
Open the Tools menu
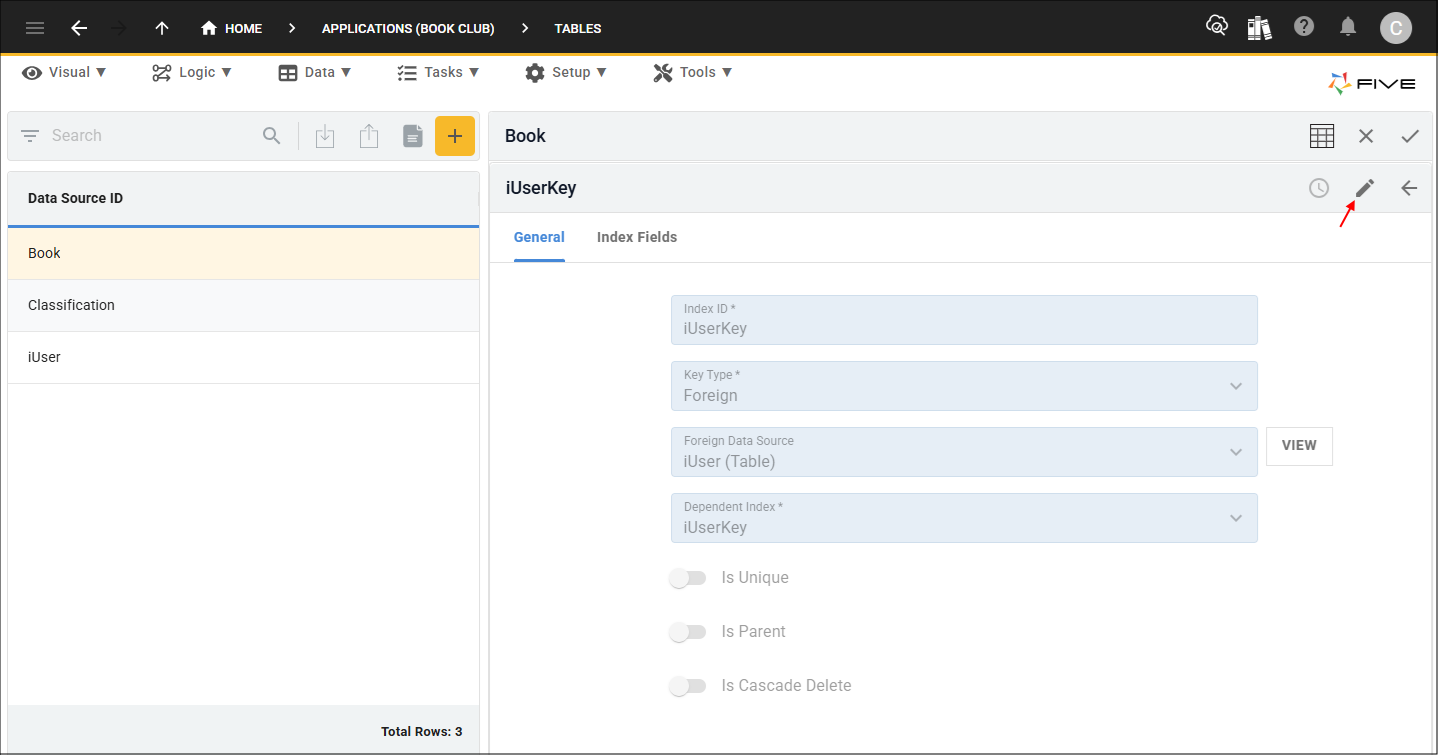click(693, 72)
